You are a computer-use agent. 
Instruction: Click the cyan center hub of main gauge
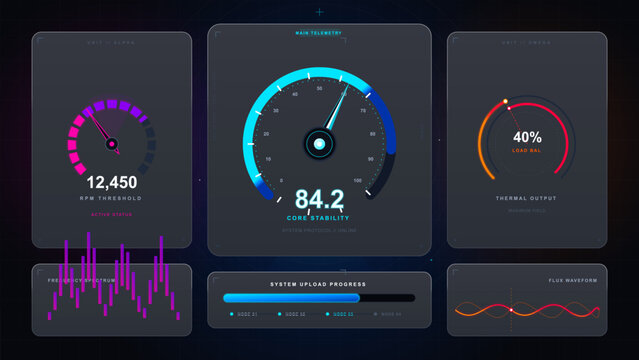pyautogui.click(x=320, y=144)
